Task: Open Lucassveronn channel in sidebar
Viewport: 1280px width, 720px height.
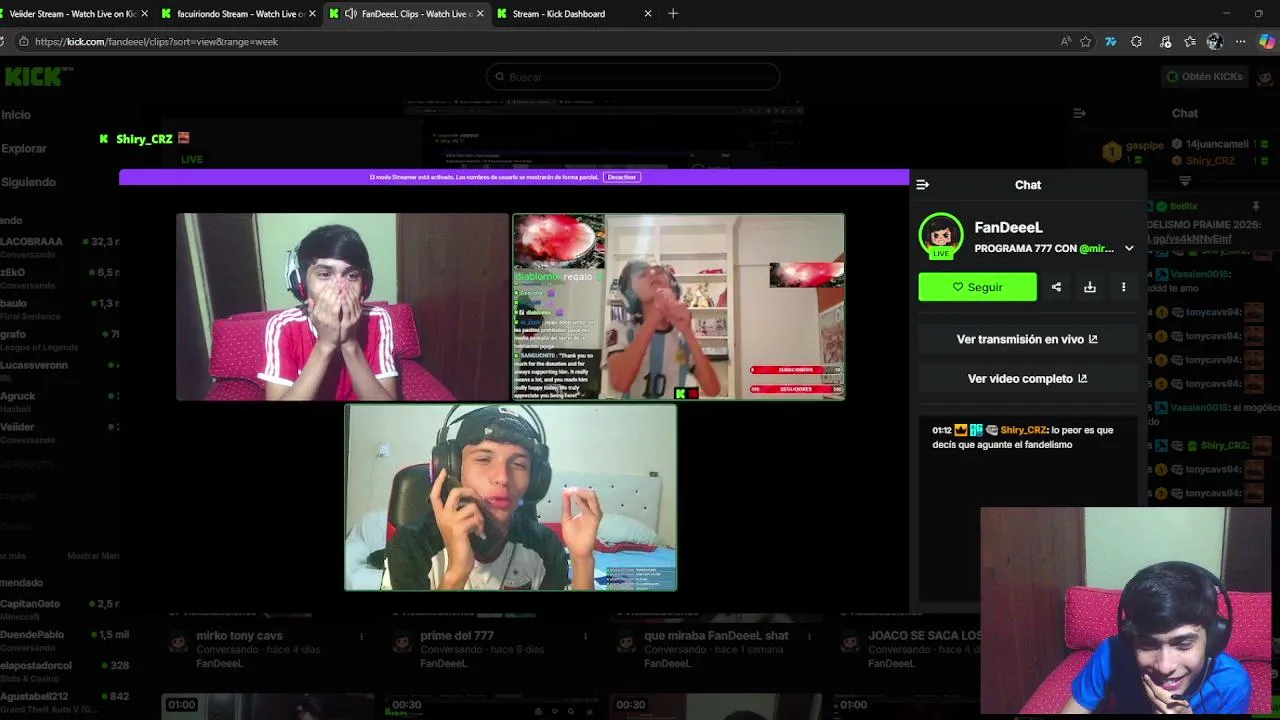Action: click(59, 371)
